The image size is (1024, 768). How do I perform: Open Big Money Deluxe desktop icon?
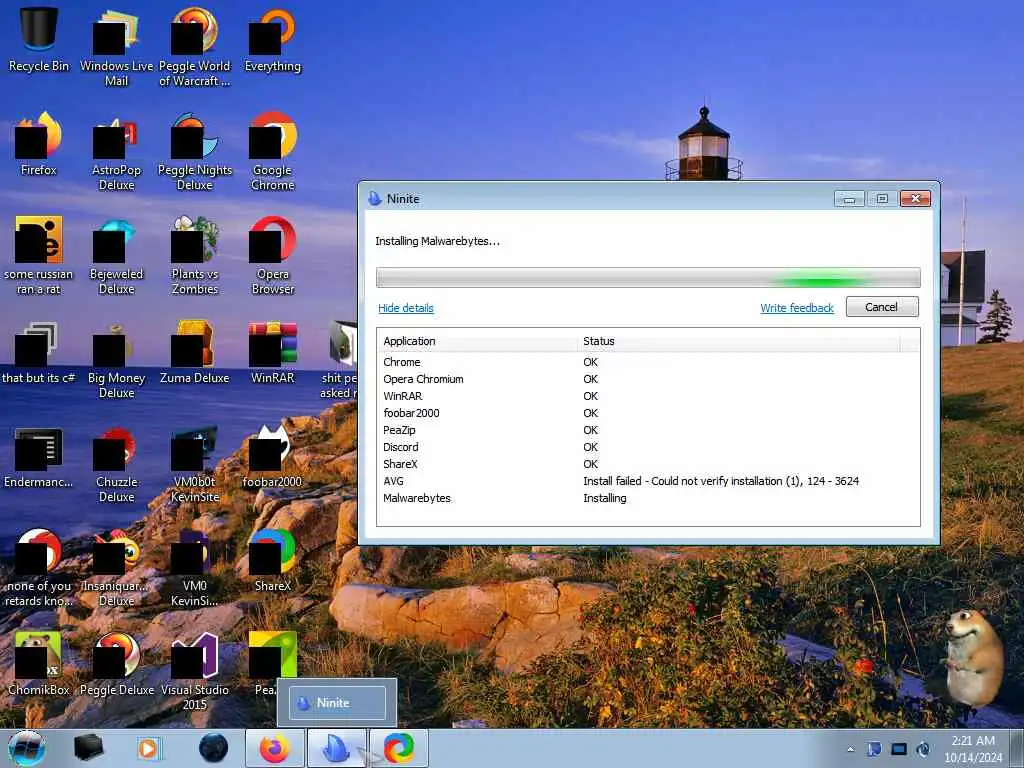point(116,360)
